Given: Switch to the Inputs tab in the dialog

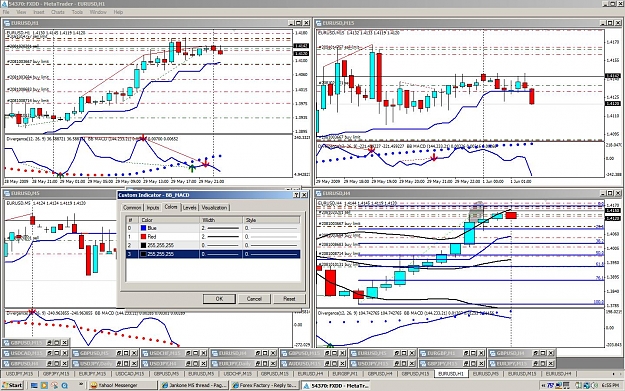Looking at the screenshot, I should (x=153, y=208).
